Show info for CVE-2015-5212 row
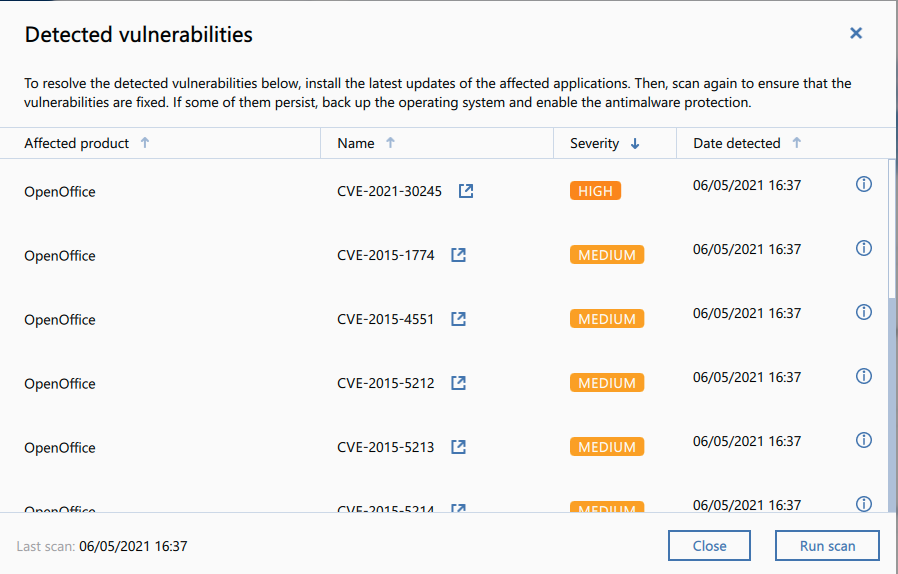Image resolution: width=898 pixels, height=574 pixels. tap(864, 377)
